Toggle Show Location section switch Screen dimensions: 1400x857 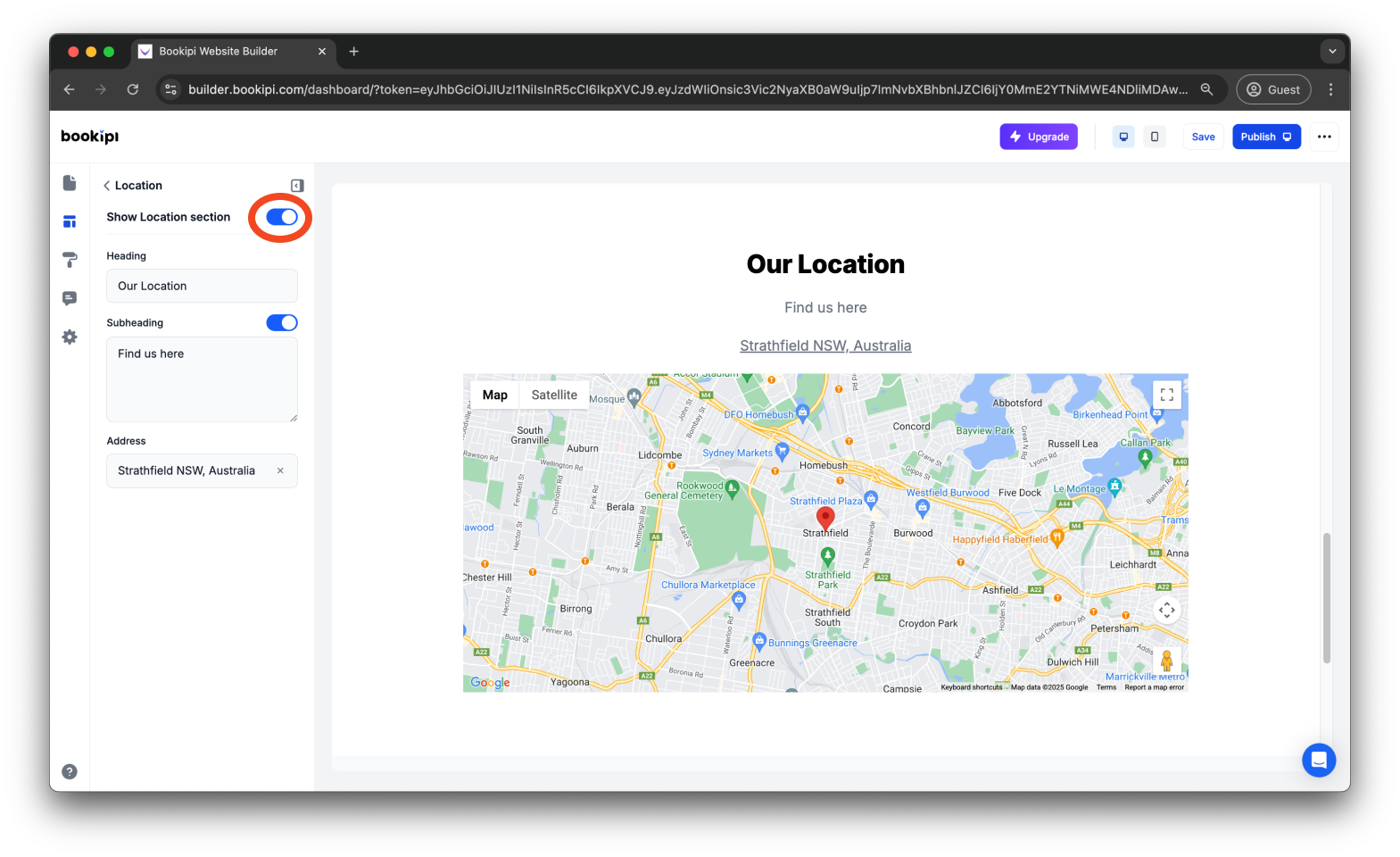[282, 217]
